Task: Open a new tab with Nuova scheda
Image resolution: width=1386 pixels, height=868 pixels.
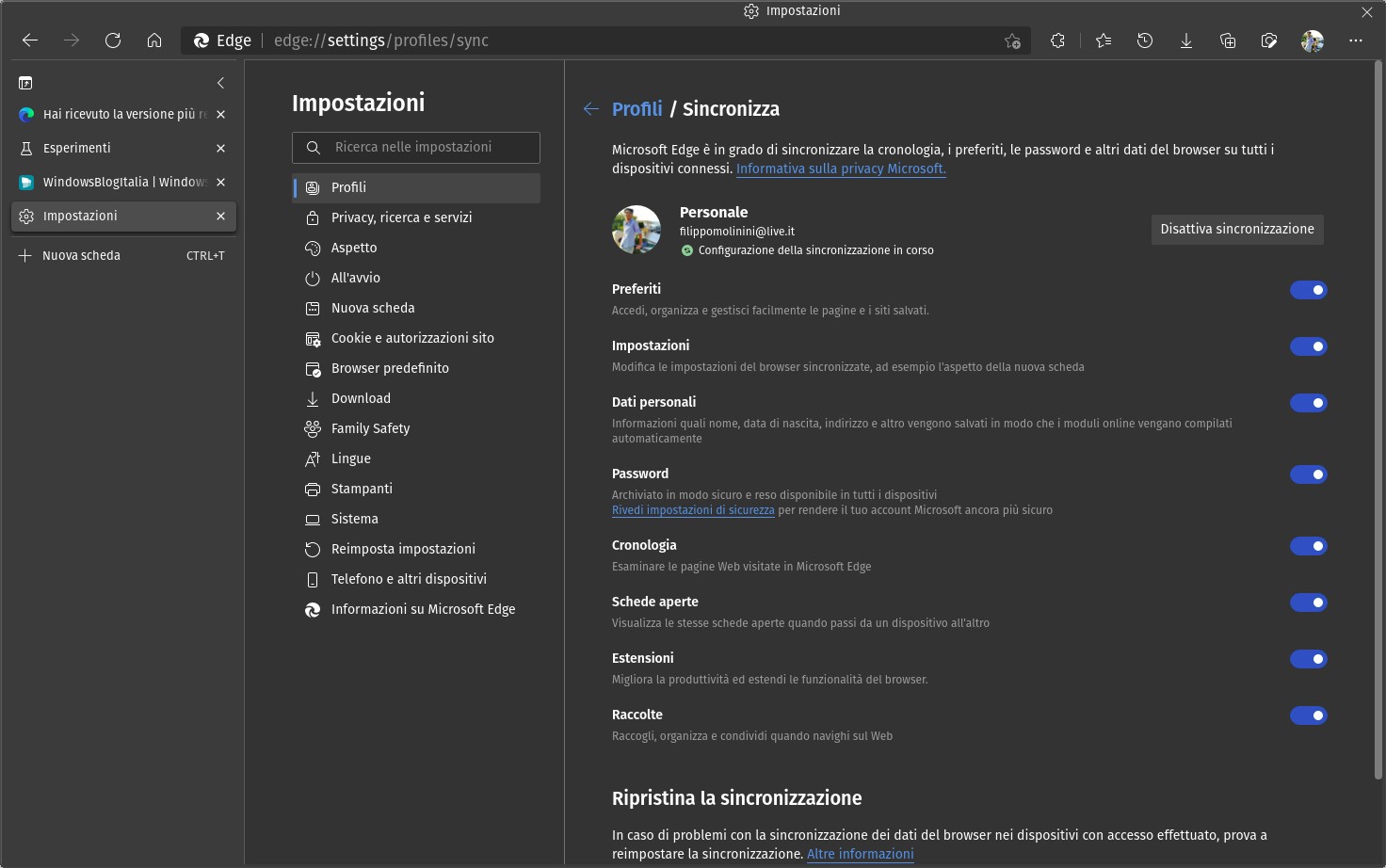Action: (122, 255)
